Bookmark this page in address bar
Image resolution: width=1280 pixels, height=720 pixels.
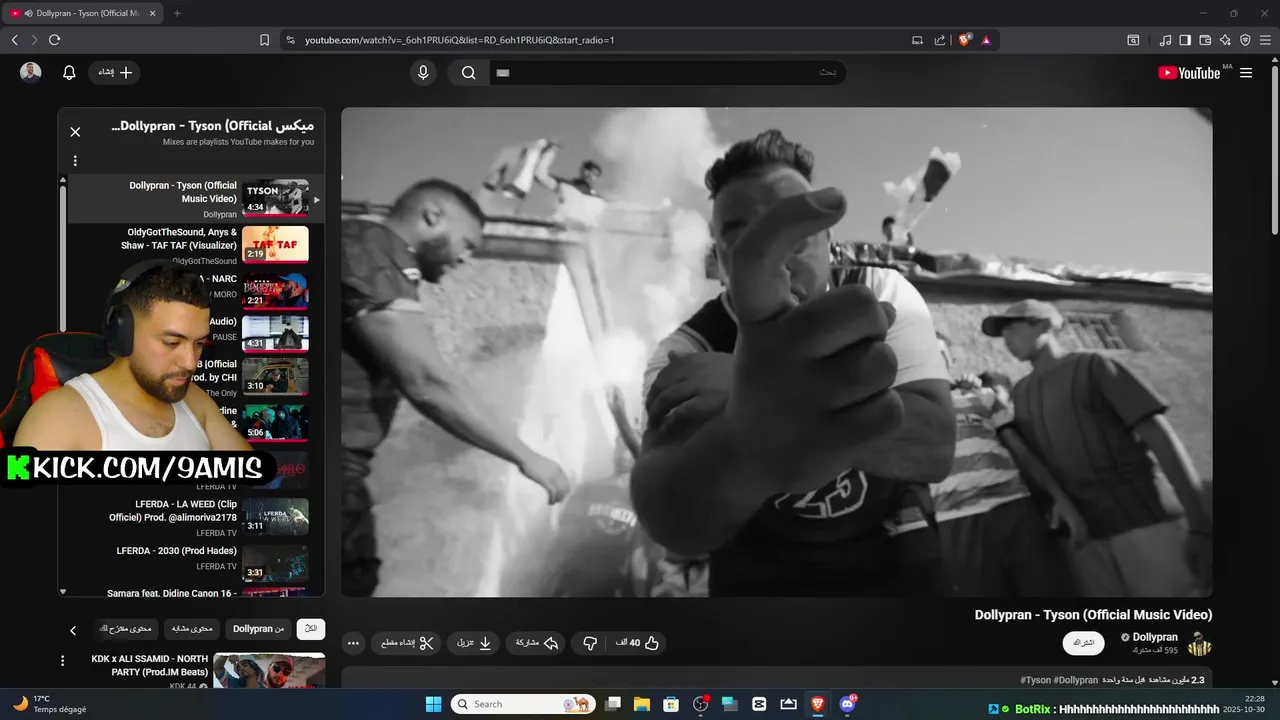(x=264, y=40)
